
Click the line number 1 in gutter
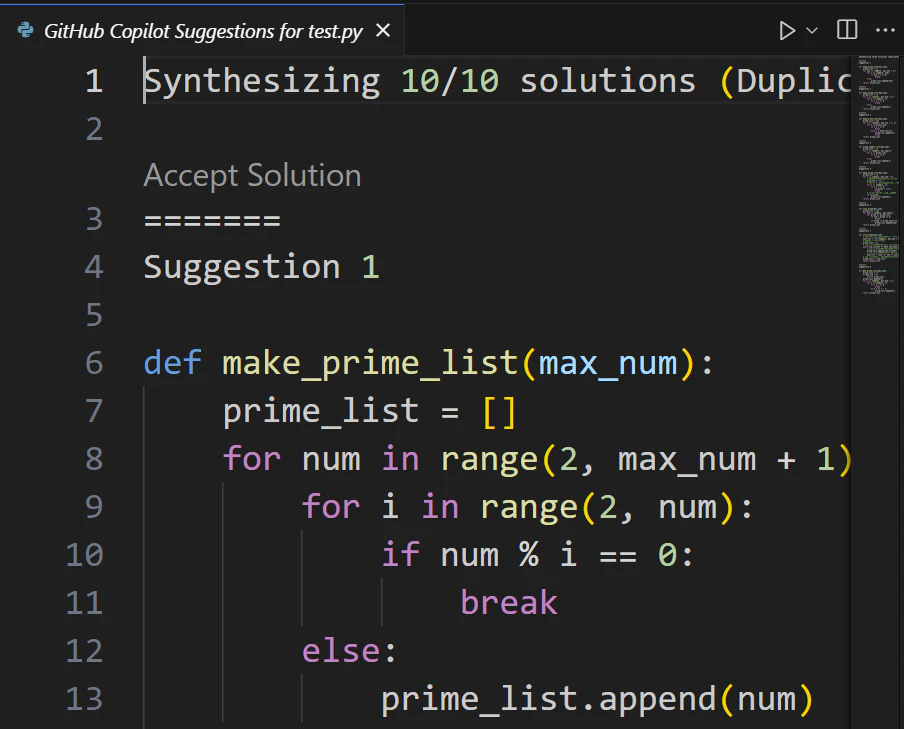tap(94, 81)
